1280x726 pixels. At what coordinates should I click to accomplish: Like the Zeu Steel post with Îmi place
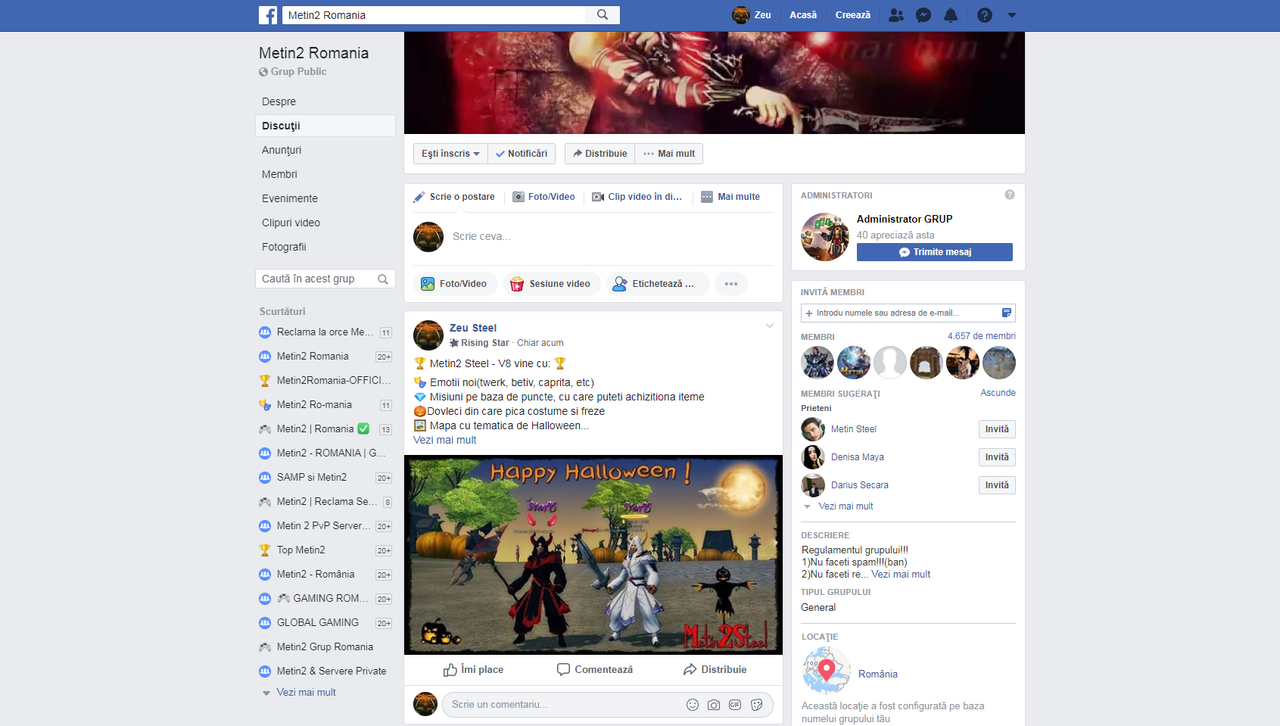[473, 669]
